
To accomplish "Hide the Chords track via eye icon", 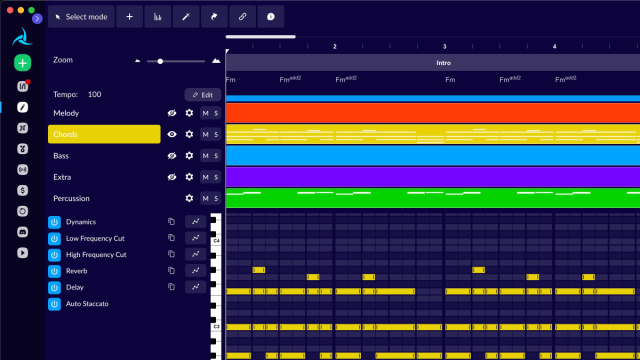I will coord(172,134).
